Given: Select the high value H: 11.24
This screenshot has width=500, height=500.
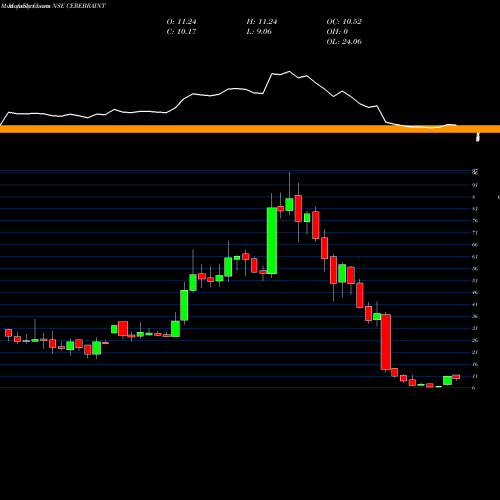Looking at the screenshot, I should (x=262, y=22).
